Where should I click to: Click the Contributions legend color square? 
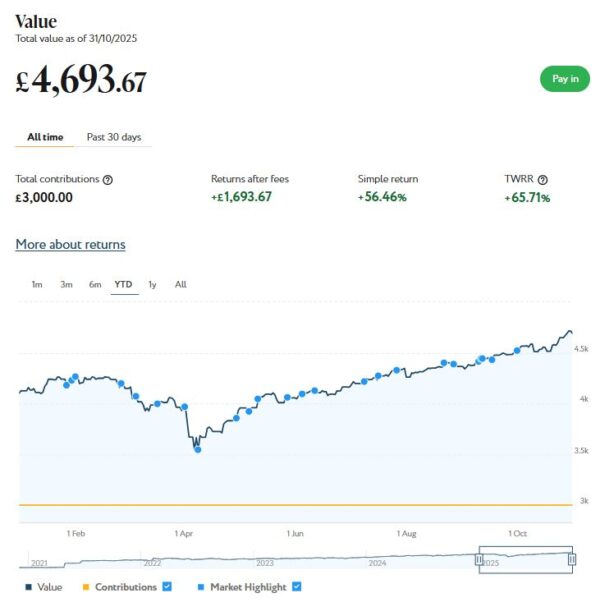point(85,587)
